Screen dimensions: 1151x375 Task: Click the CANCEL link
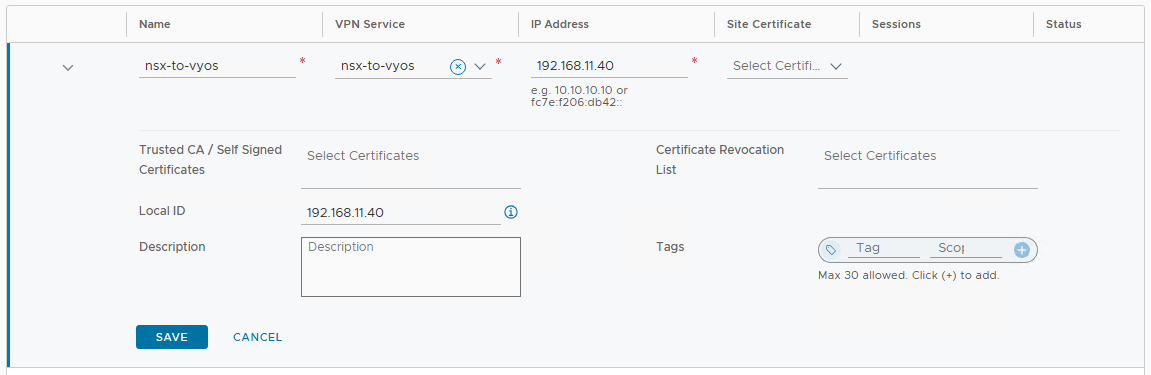coord(258,337)
